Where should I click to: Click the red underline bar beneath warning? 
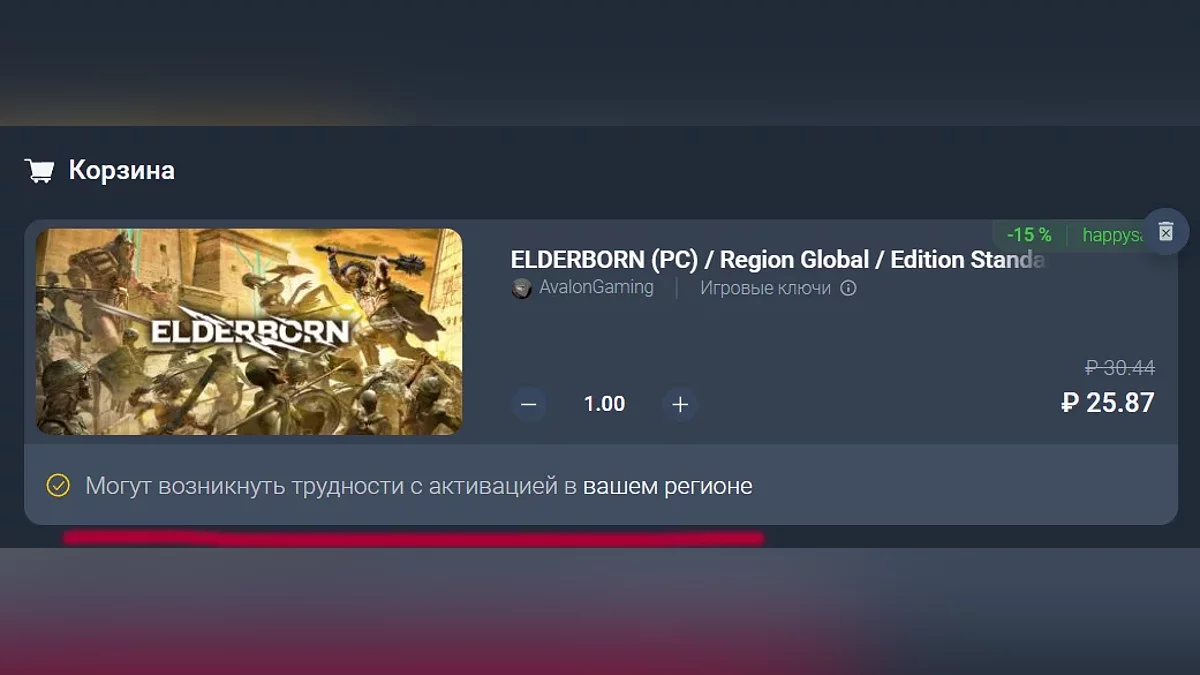[413, 538]
